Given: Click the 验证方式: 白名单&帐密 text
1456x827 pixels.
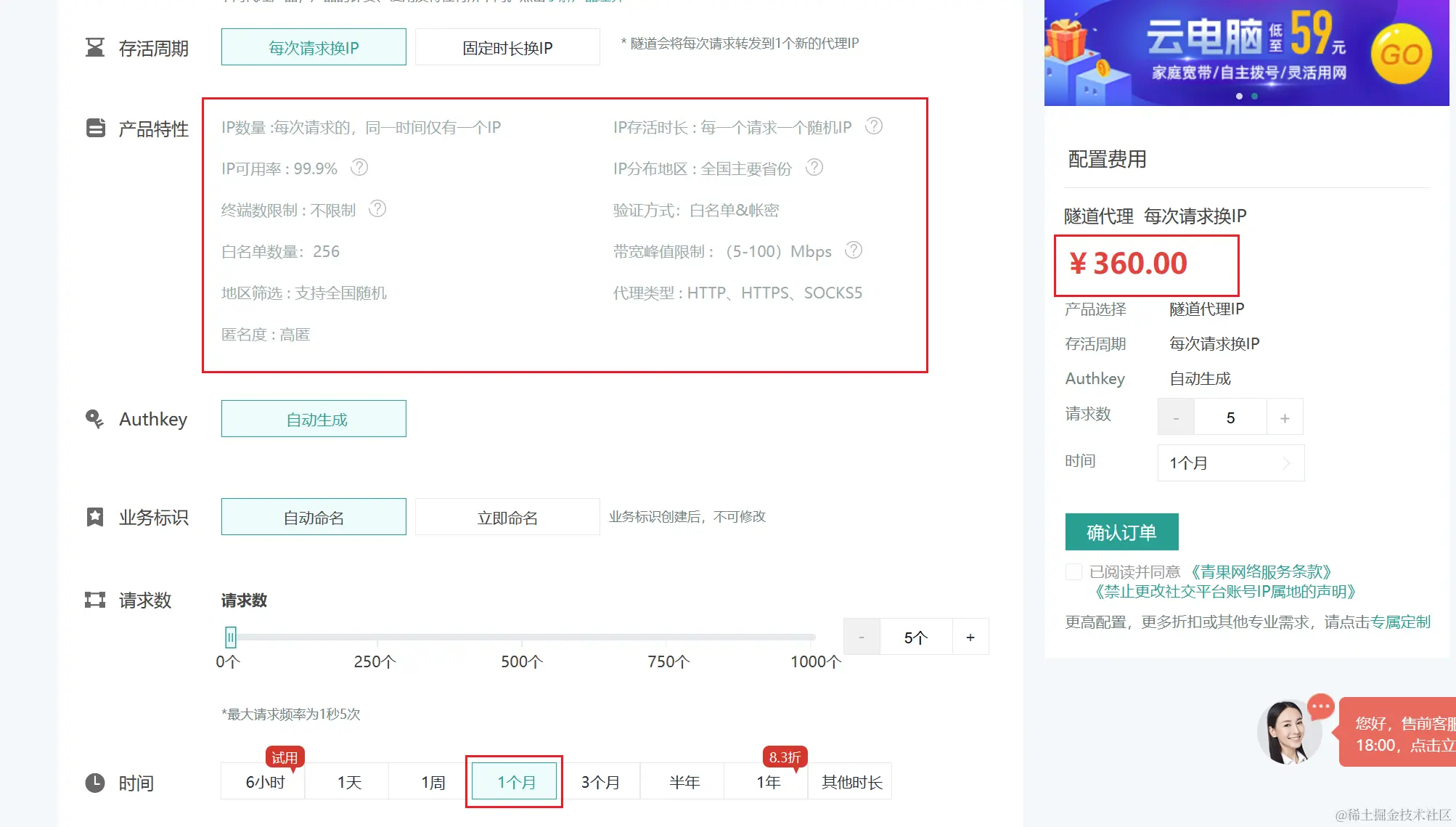Looking at the screenshot, I should pos(695,210).
